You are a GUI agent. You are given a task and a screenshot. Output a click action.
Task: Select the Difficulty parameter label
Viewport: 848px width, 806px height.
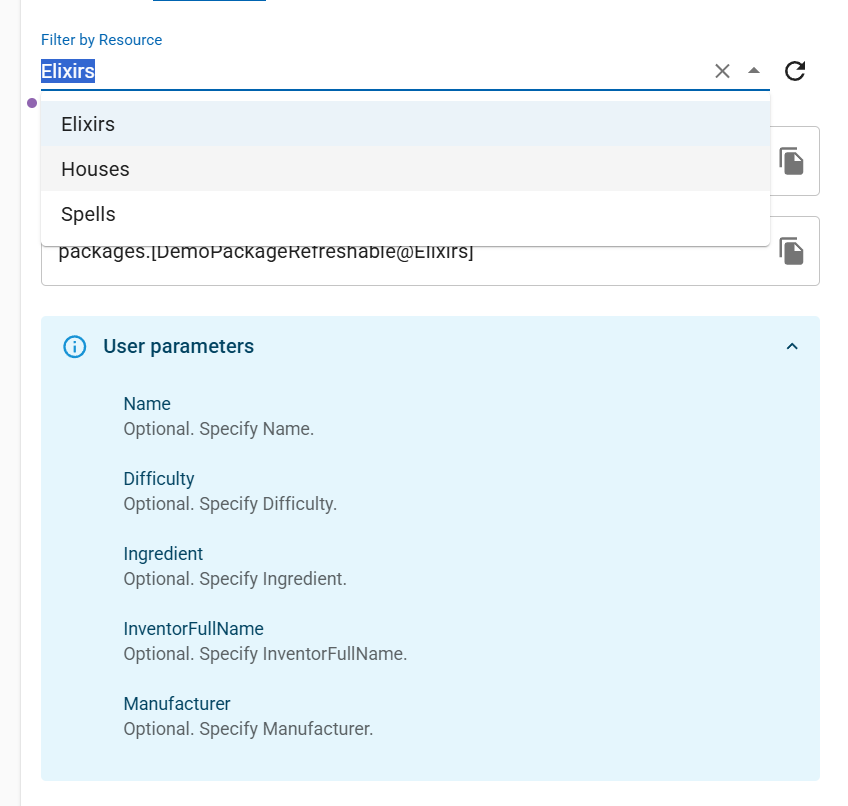tap(159, 479)
